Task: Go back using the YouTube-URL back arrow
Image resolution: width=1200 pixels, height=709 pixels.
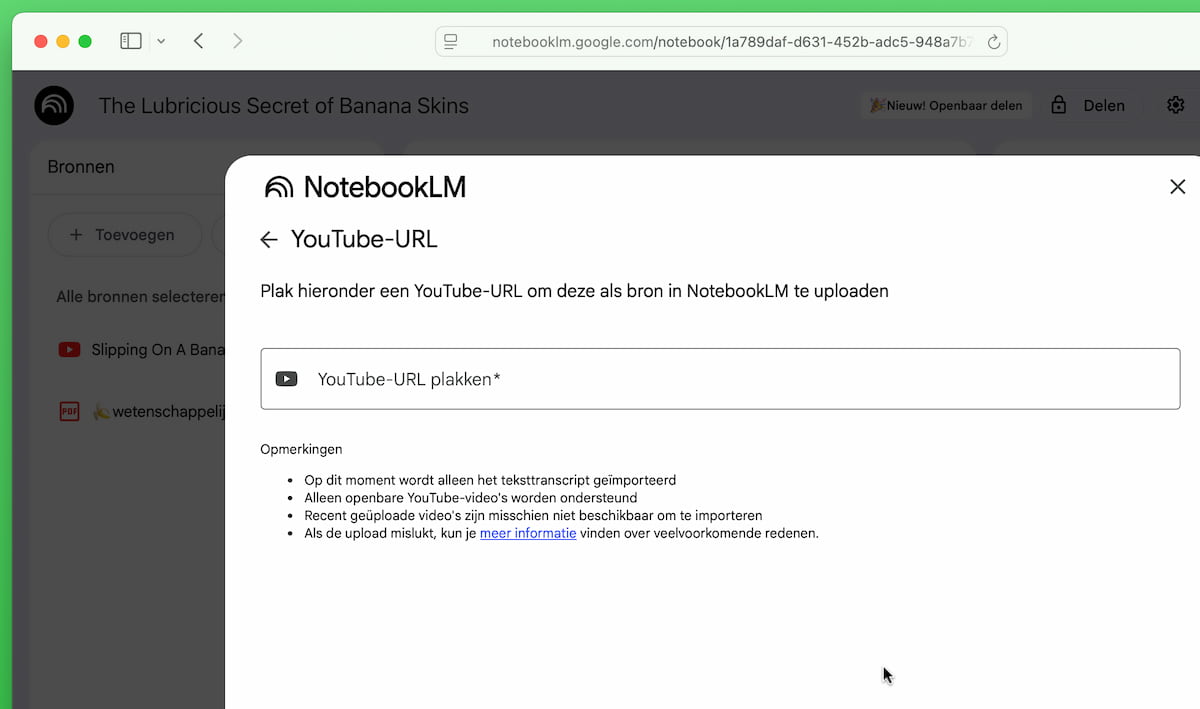Action: 268,240
